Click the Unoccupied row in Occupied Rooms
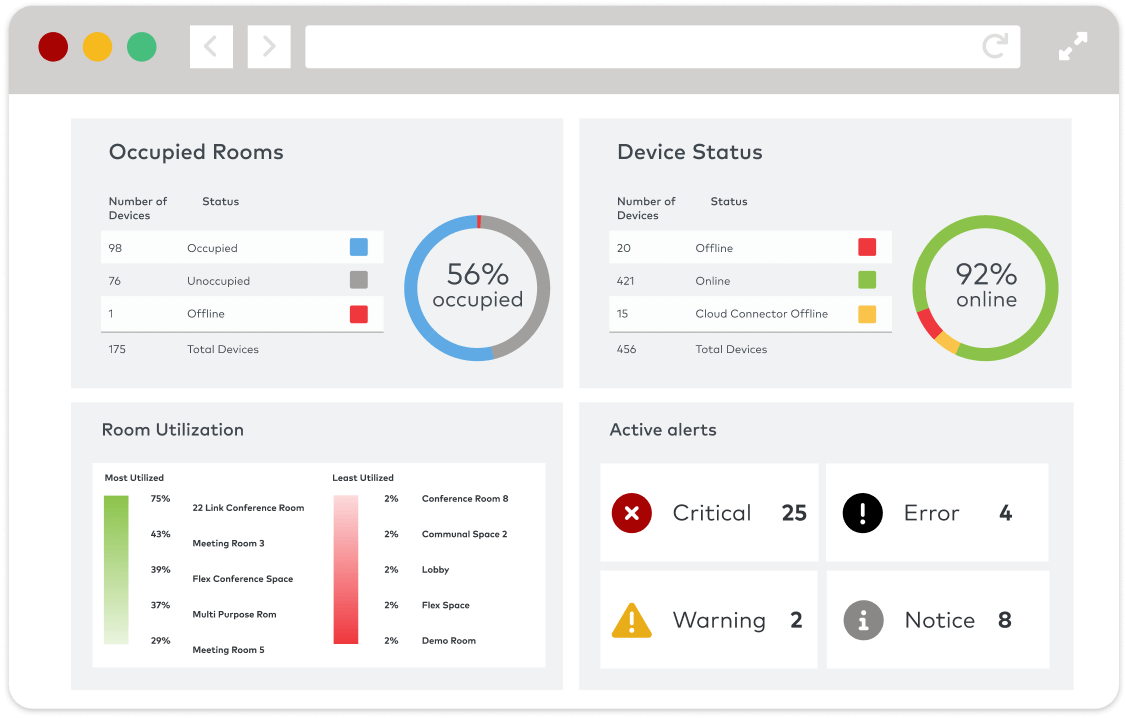The image size is (1125, 718). (241, 281)
